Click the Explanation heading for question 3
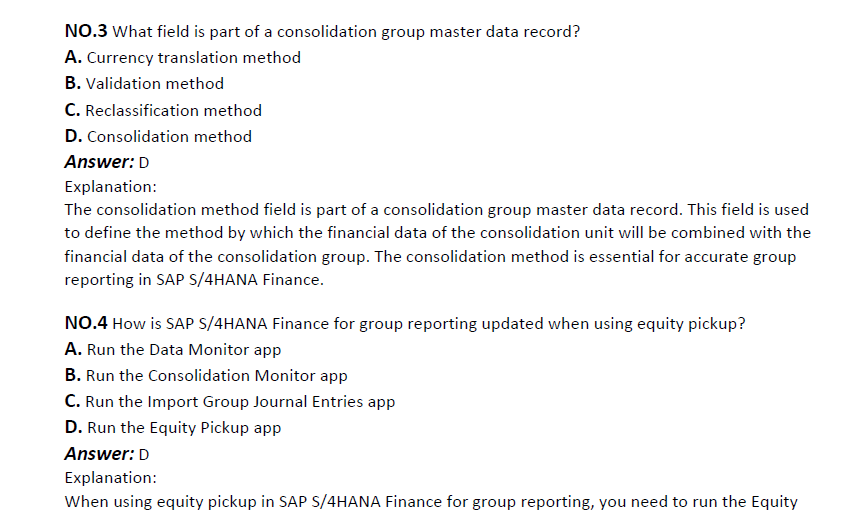Screen dimensions: 850x519 pos(111,187)
